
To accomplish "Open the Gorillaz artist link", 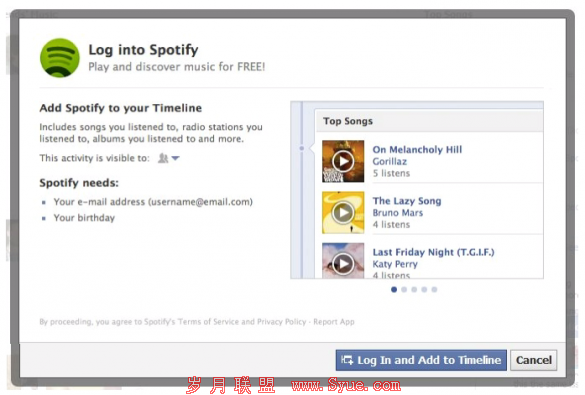I will [x=390, y=162].
